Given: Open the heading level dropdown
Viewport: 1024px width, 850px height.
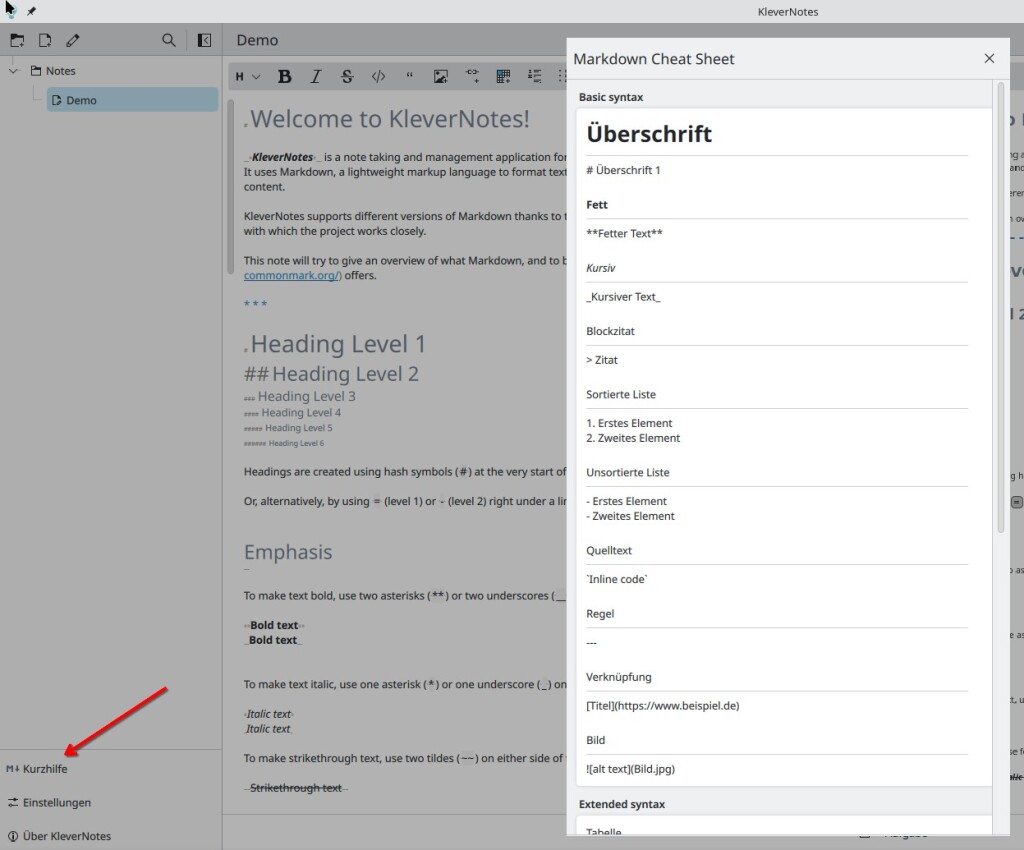Looking at the screenshot, I should [x=248, y=76].
